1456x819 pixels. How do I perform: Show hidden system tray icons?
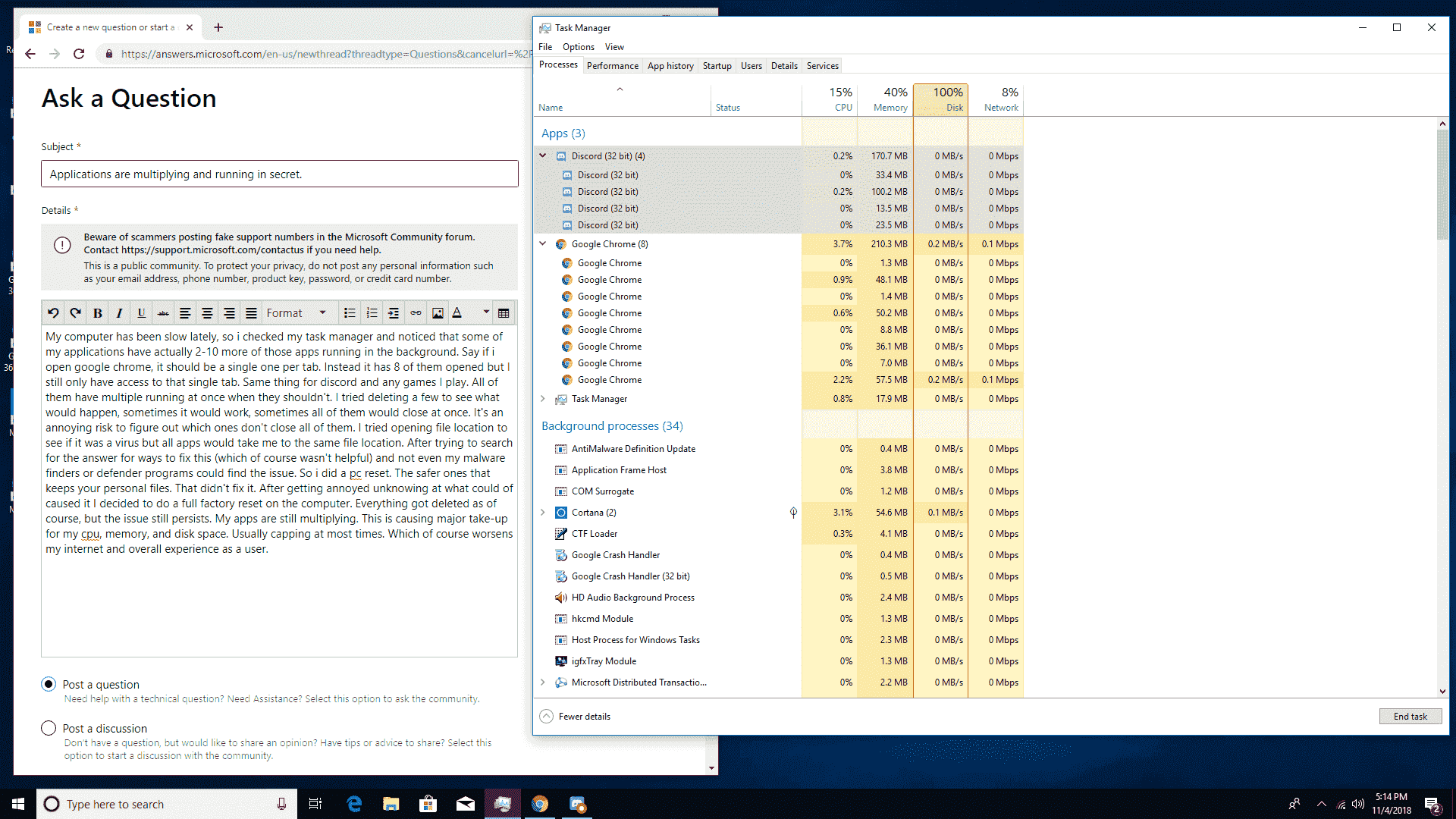[1322, 804]
